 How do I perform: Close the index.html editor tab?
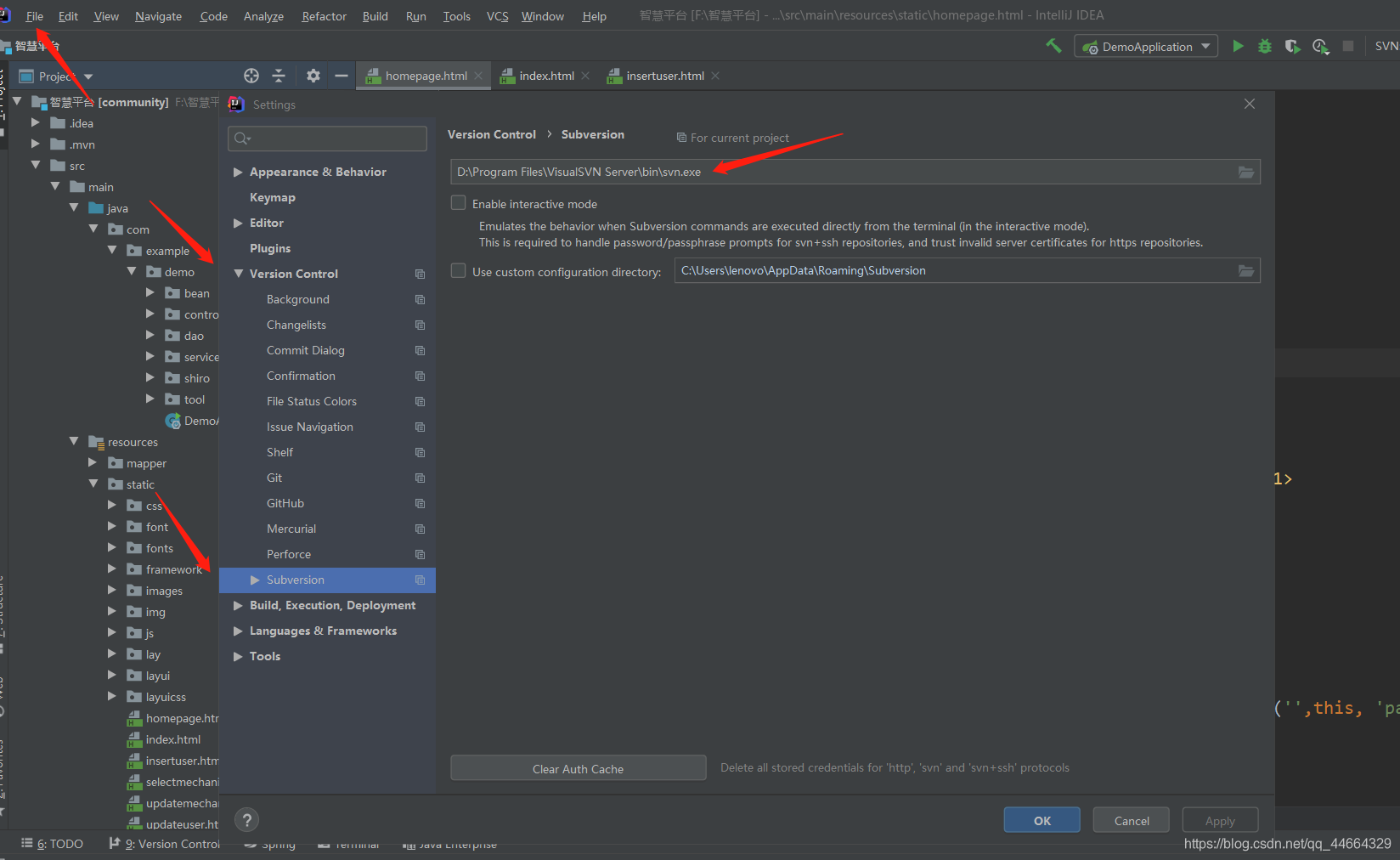[585, 76]
